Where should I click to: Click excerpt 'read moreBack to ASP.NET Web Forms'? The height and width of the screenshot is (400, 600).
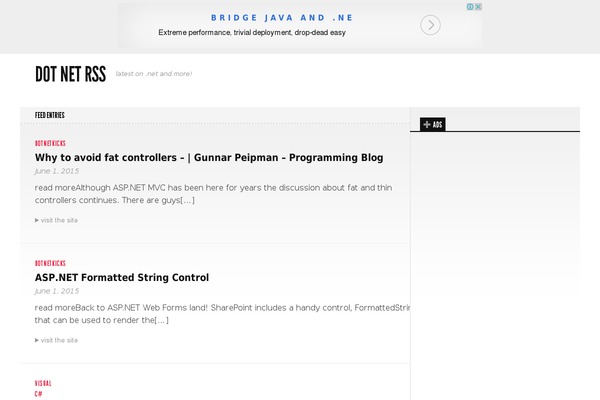point(222,314)
